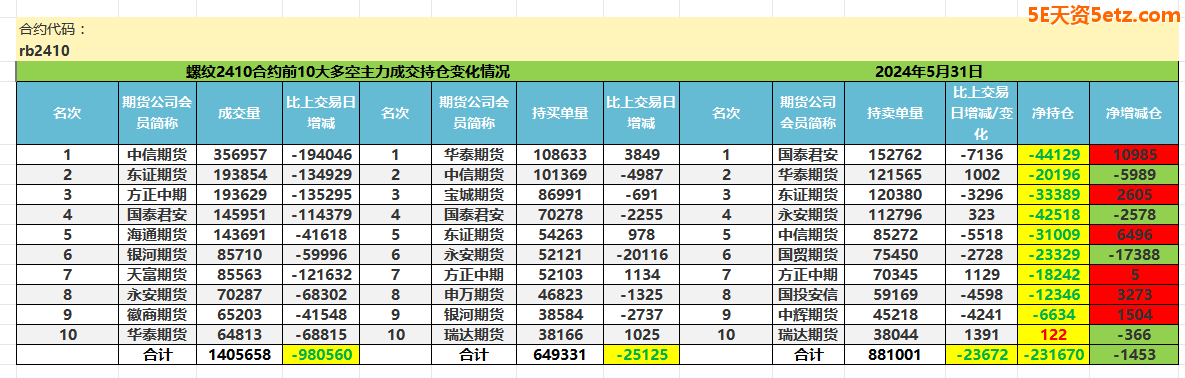Select the 国泰君安 short position value 152762
Image resolution: width=1185 pixels, height=378 pixels.
pos(894,154)
